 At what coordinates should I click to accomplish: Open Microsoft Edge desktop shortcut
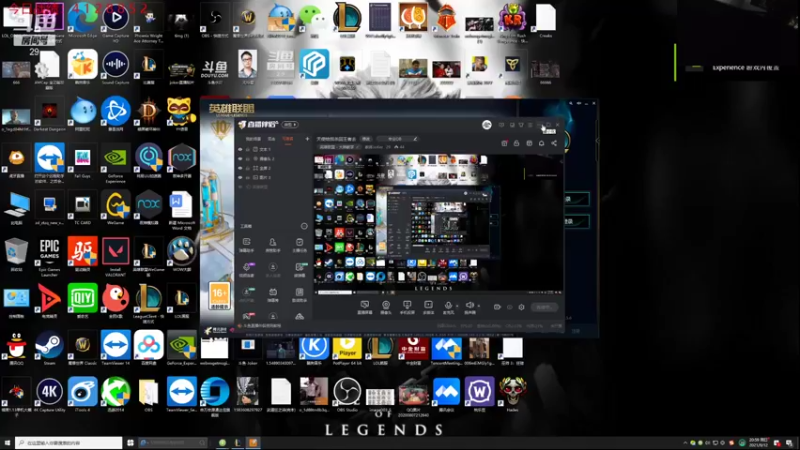[82, 18]
